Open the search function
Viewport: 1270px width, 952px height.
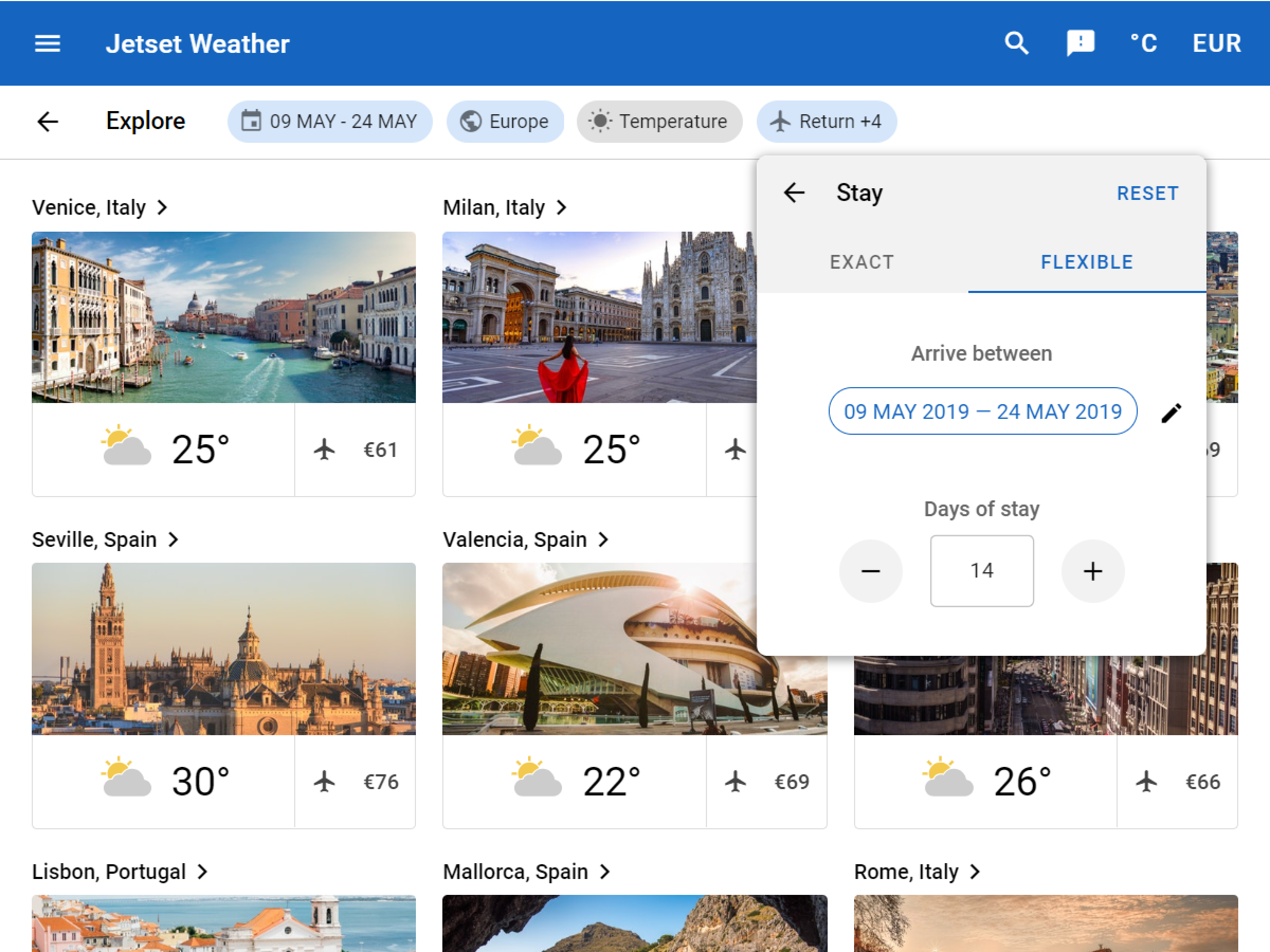click(1016, 43)
